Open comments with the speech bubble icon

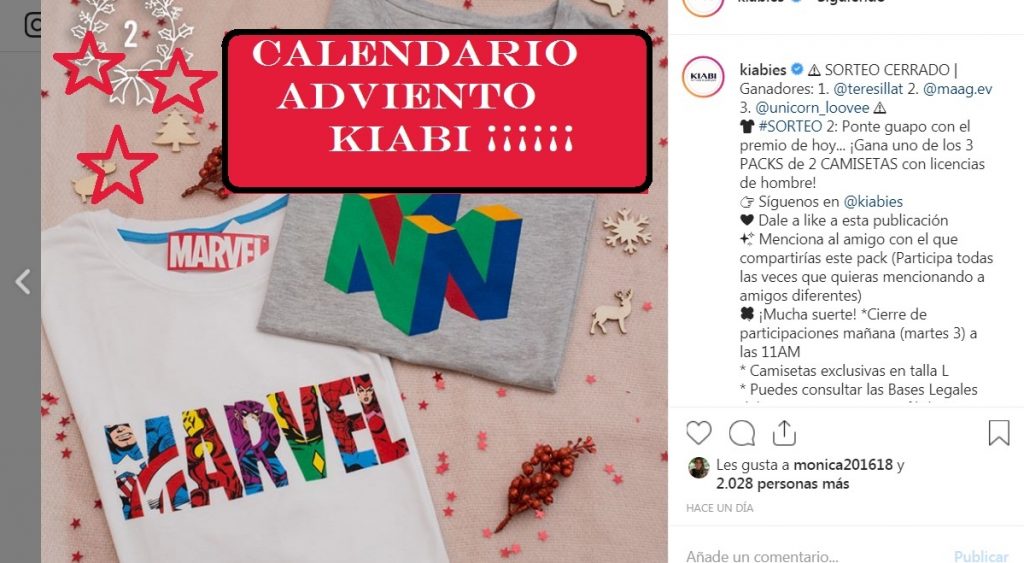(x=742, y=433)
